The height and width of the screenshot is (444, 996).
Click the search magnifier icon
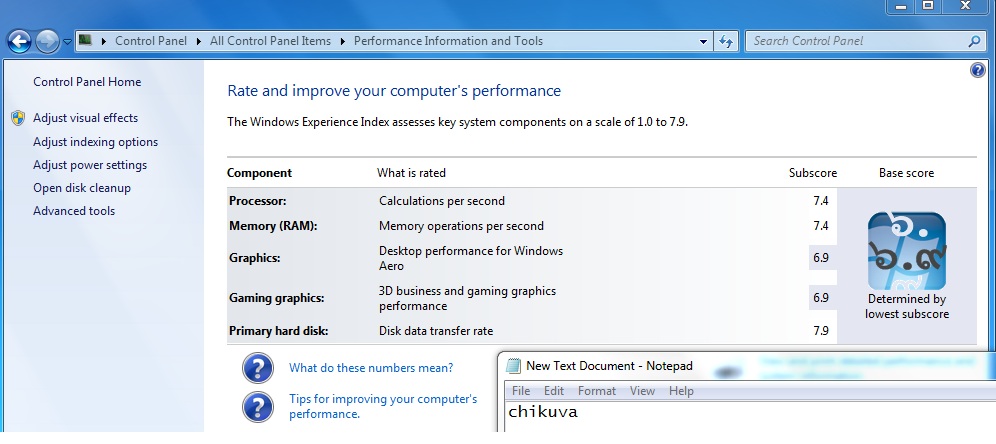pyautogui.click(x=975, y=41)
